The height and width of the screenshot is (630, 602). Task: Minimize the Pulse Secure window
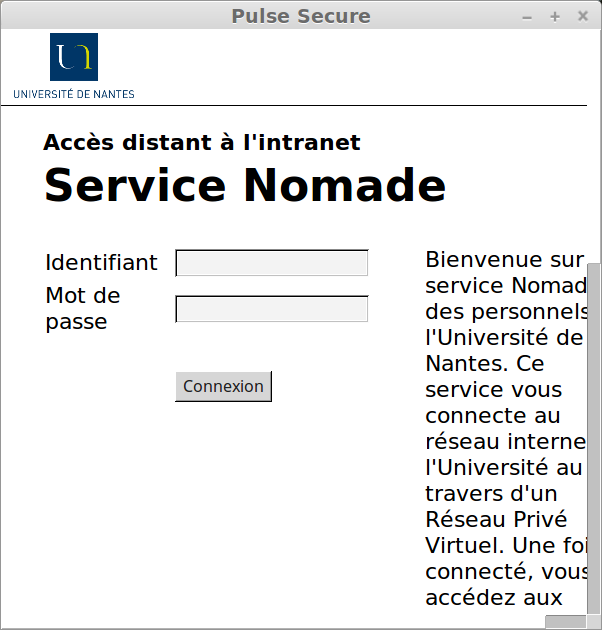528,17
